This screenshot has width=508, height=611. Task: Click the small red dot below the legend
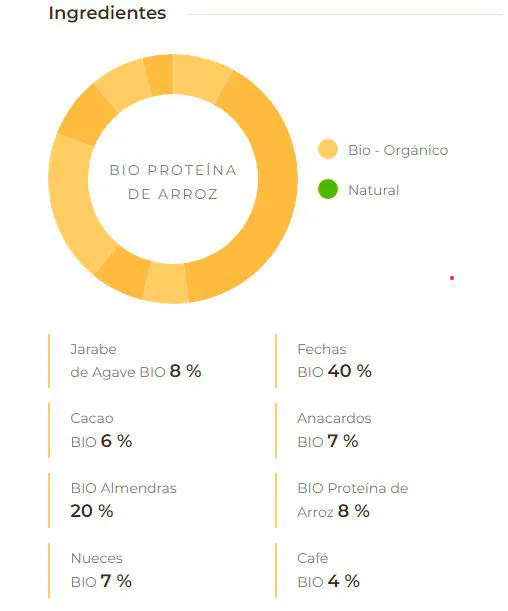tap(452, 278)
